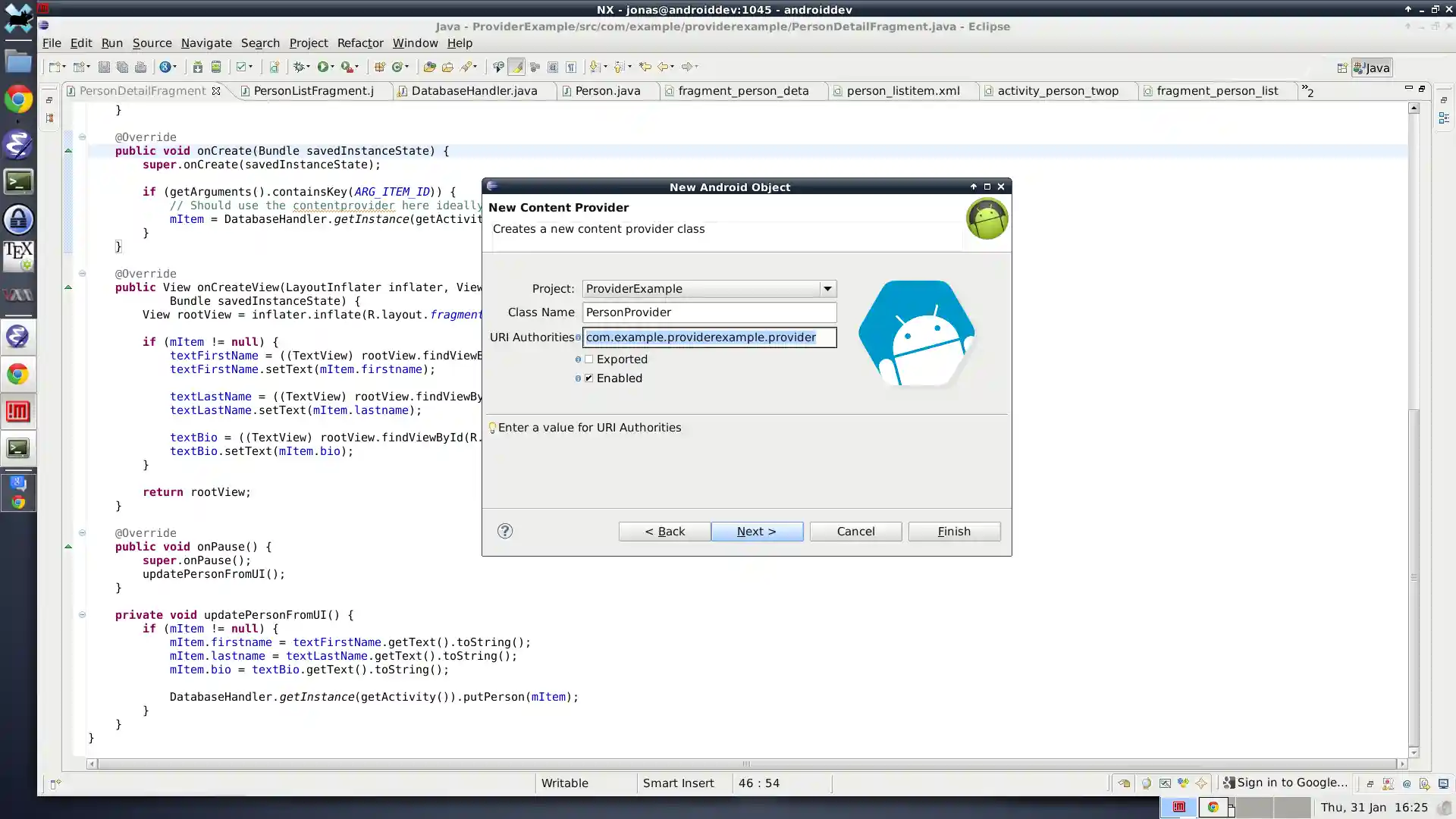Open the Refactor menu

[x=359, y=43]
